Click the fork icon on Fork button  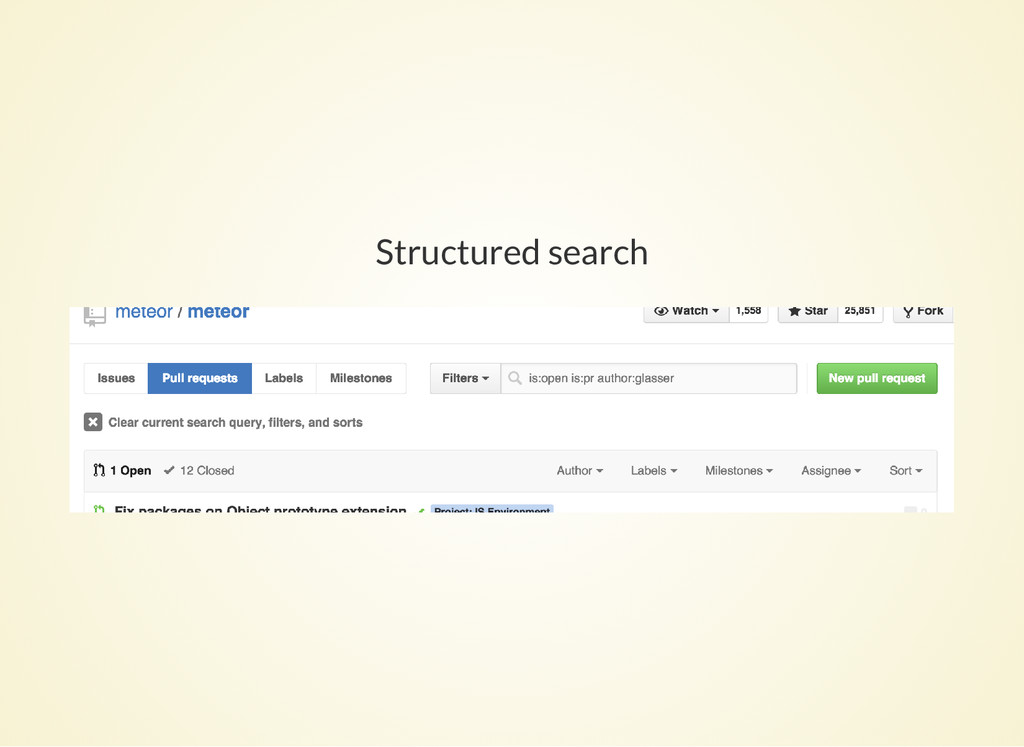tap(908, 312)
